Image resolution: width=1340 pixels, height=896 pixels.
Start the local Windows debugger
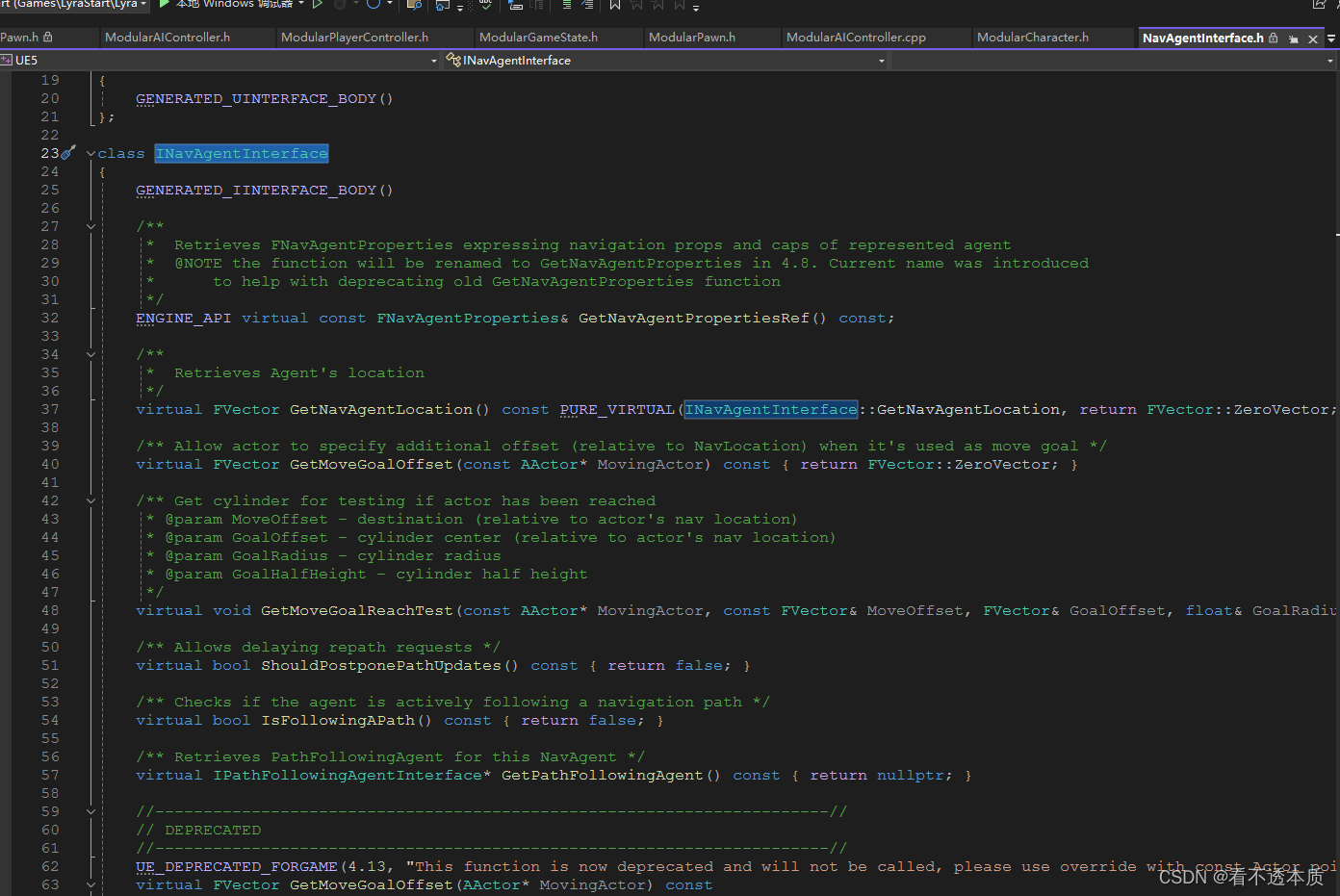tap(226, 4)
